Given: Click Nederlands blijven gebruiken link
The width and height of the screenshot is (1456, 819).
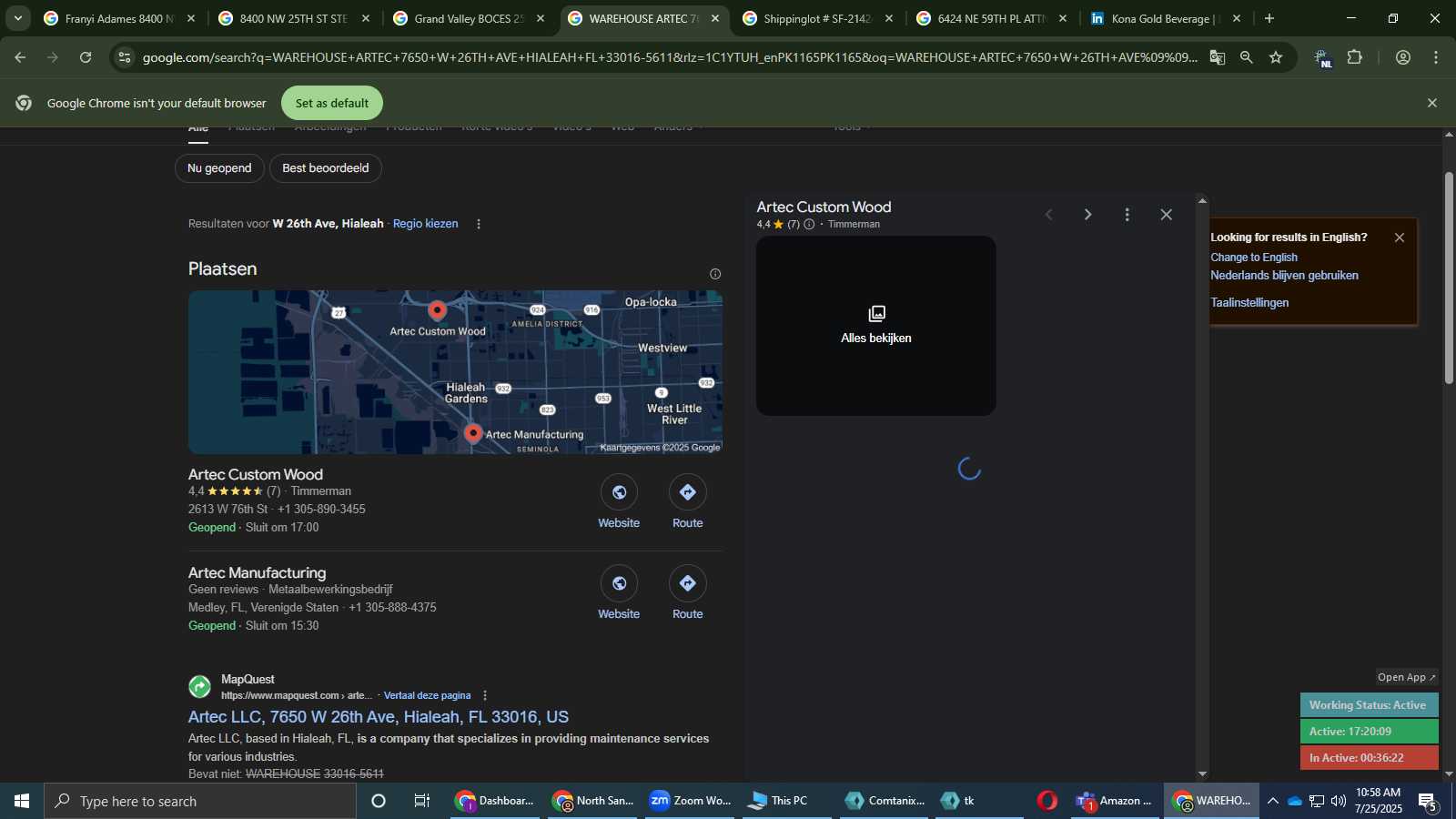Looking at the screenshot, I should point(1284,276).
